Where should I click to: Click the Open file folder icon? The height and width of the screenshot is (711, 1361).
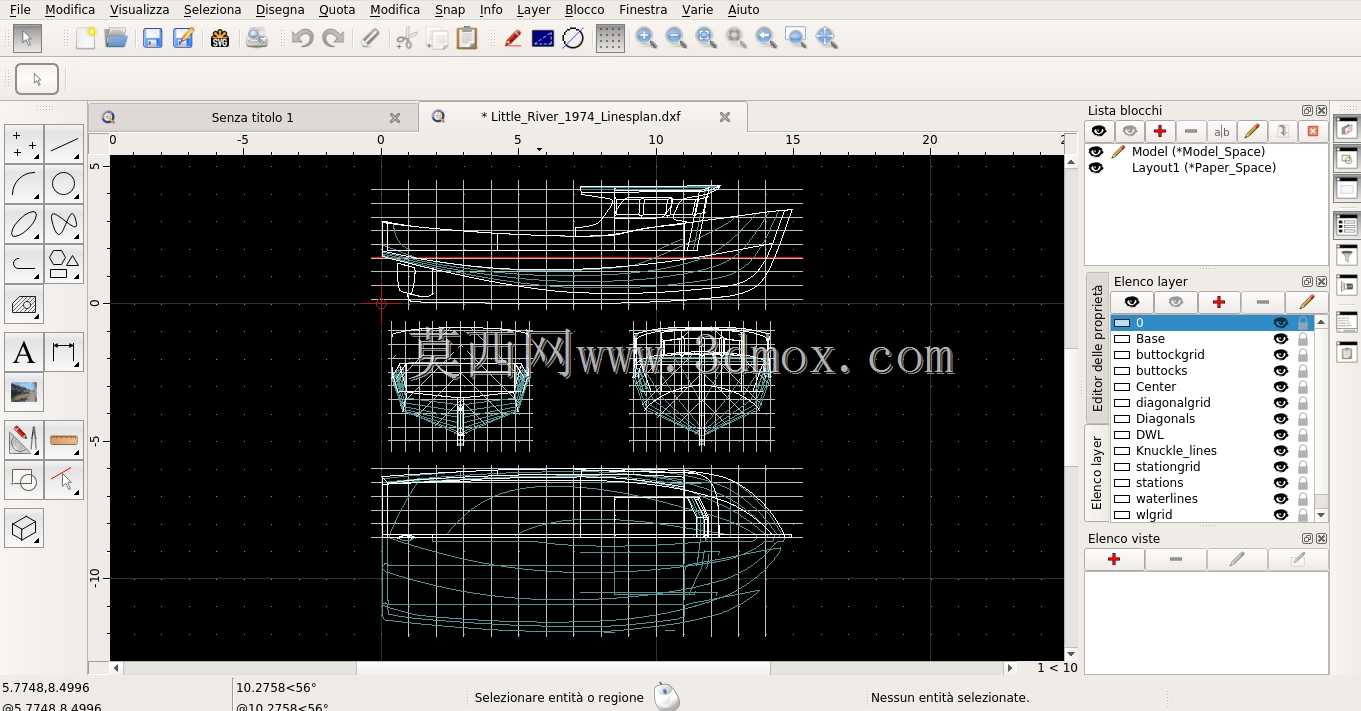tap(116, 38)
